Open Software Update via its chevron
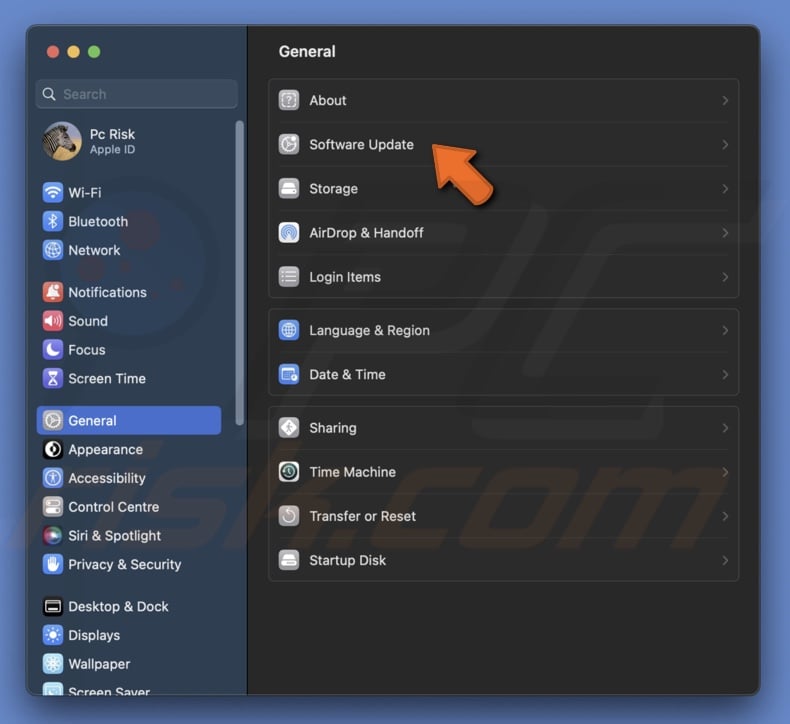790x724 pixels. (725, 145)
